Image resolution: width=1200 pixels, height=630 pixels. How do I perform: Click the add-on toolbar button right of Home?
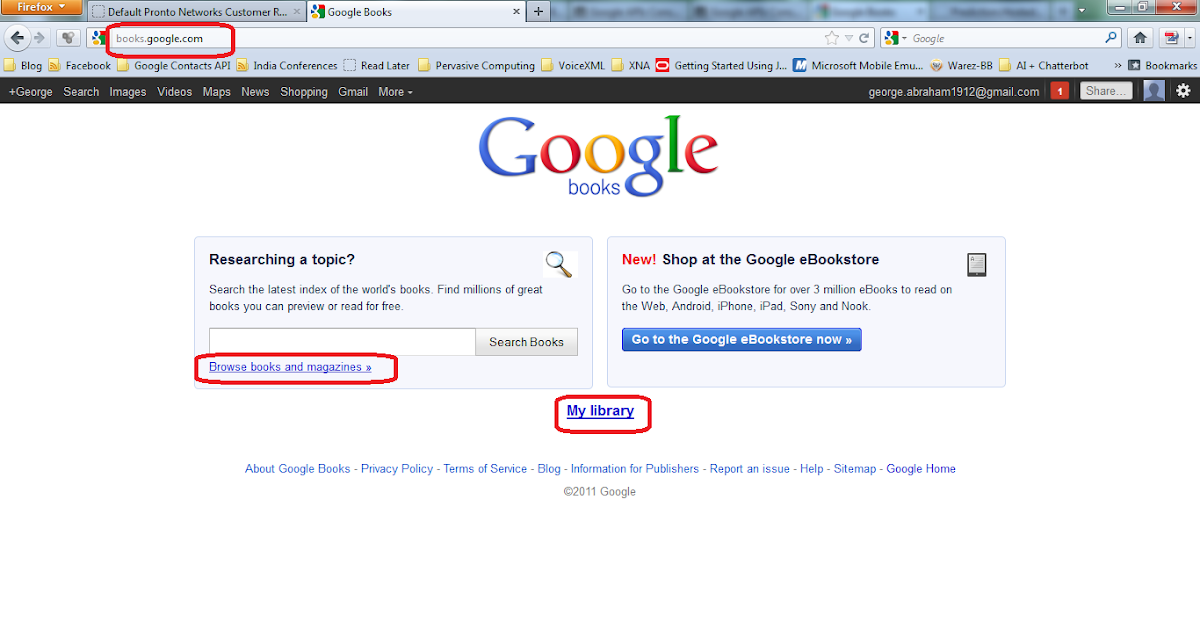point(1169,38)
